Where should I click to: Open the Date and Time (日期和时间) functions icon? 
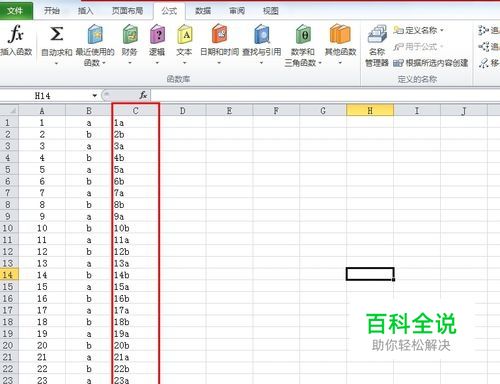(219, 34)
